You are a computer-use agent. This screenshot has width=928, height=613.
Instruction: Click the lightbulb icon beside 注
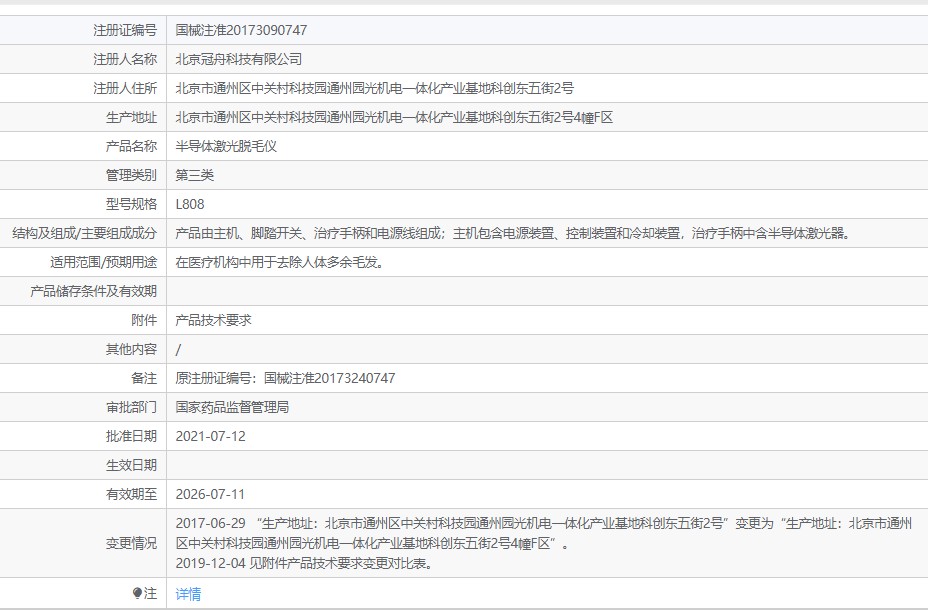[x=137, y=593]
